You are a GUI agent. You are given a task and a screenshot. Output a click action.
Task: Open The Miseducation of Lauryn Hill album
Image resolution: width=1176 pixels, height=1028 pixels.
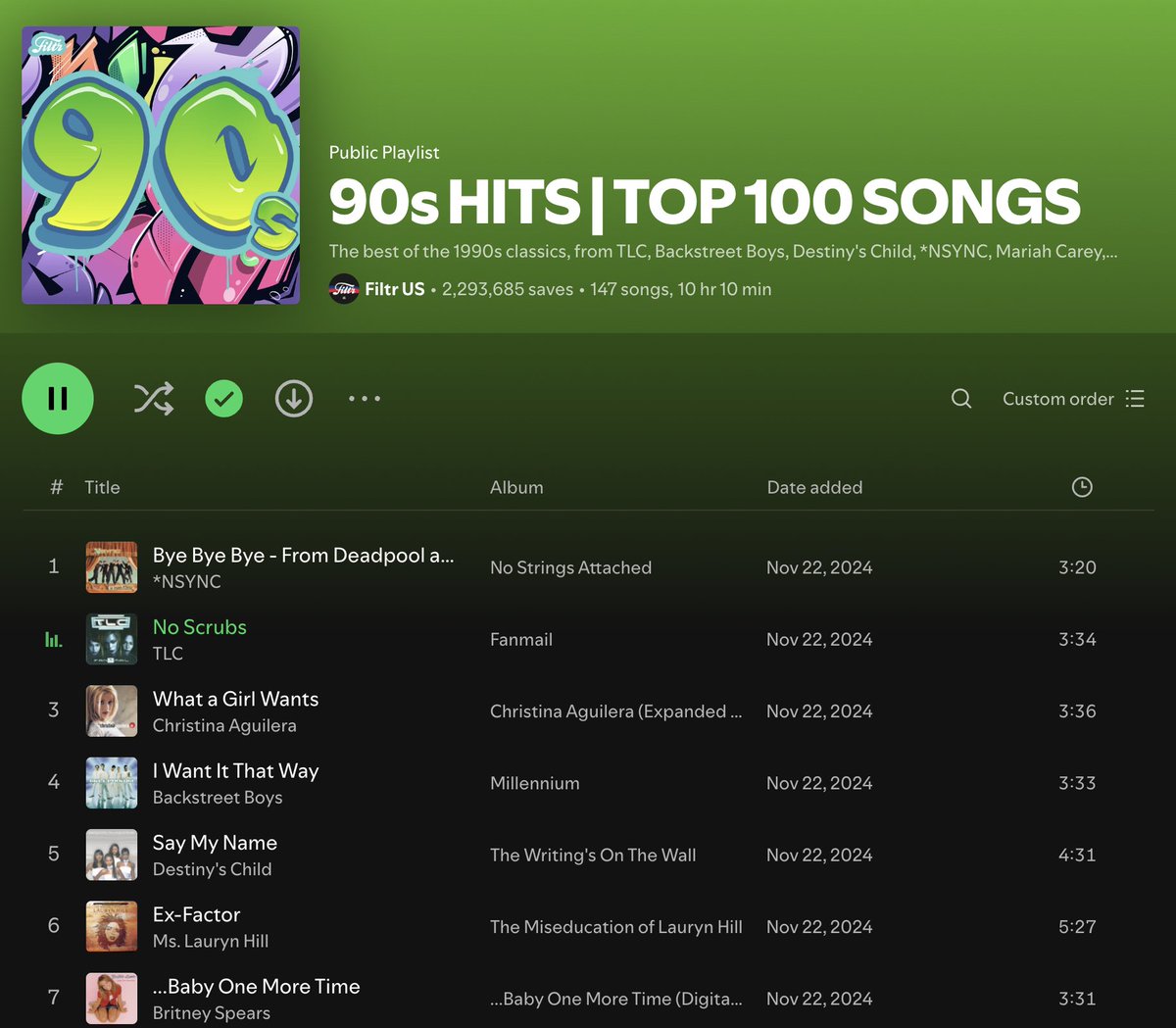[x=616, y=927]
